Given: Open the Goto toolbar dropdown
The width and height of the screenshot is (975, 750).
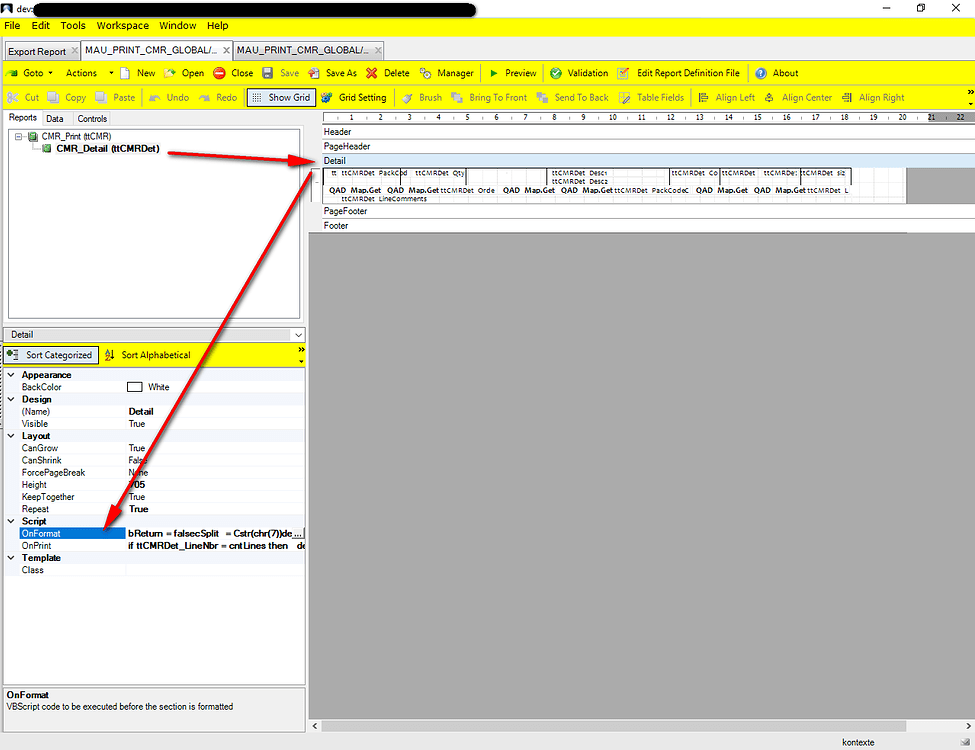Looking at the screenshot, I should pos(30,73).
